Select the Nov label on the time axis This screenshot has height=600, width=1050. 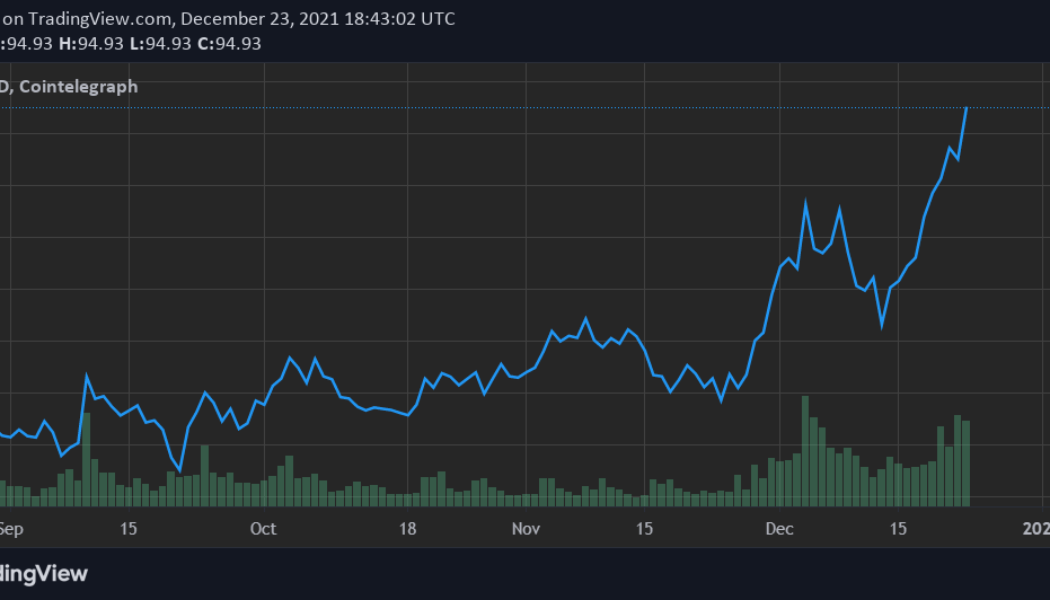pyautogui.click(x=526, y=529)
